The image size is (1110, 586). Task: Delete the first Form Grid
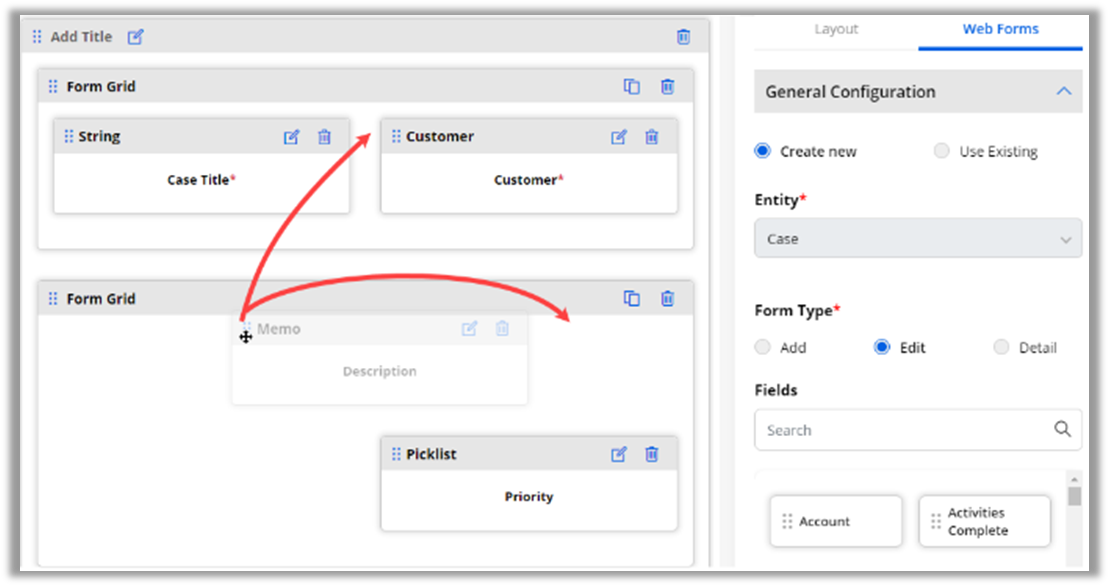pos(667,87)
